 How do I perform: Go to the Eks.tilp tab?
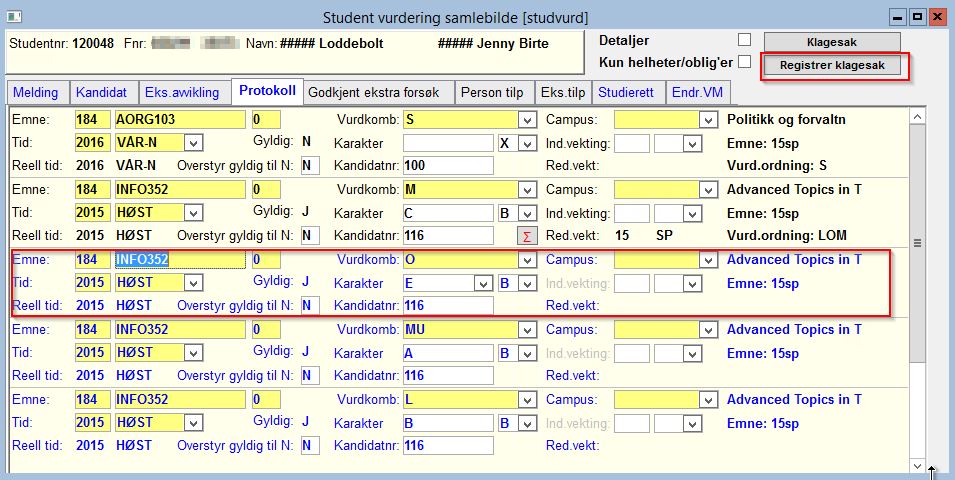pyautogui.click(x=563, y=93)
